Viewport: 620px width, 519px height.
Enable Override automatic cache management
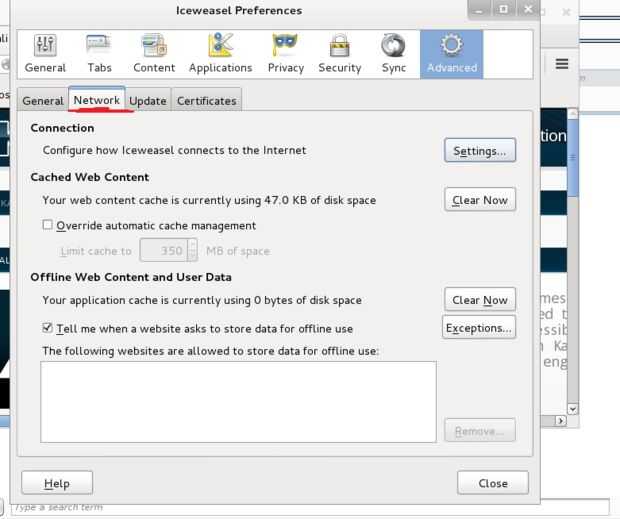[47, 225]
